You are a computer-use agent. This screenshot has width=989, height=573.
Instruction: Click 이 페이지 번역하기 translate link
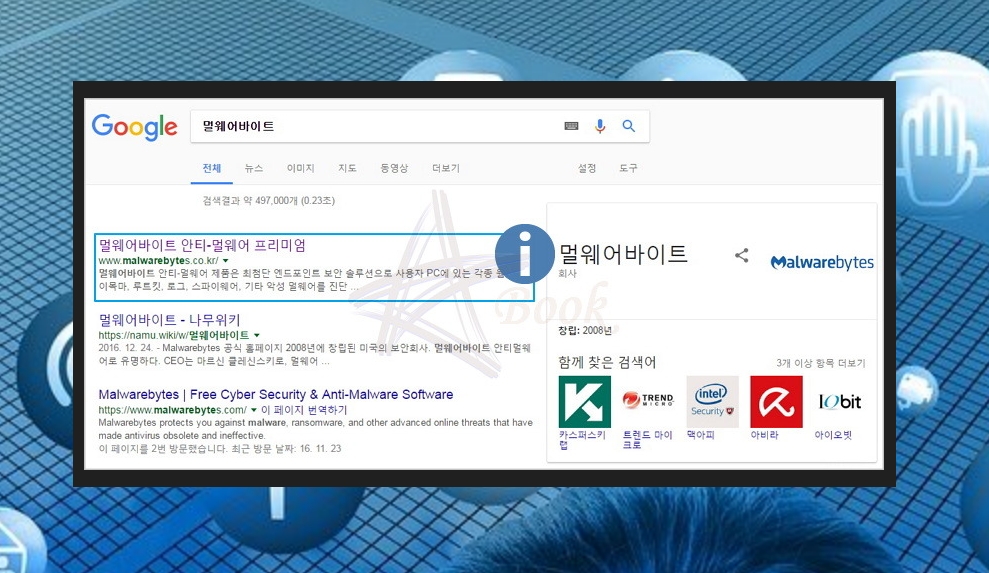[304, 410]
